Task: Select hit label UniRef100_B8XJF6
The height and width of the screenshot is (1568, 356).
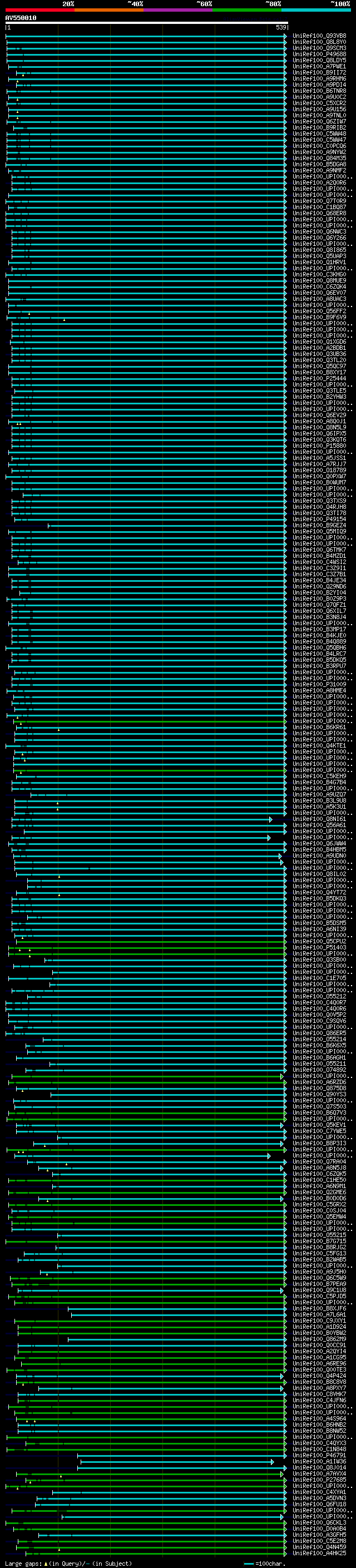Action: (319, 1309)
